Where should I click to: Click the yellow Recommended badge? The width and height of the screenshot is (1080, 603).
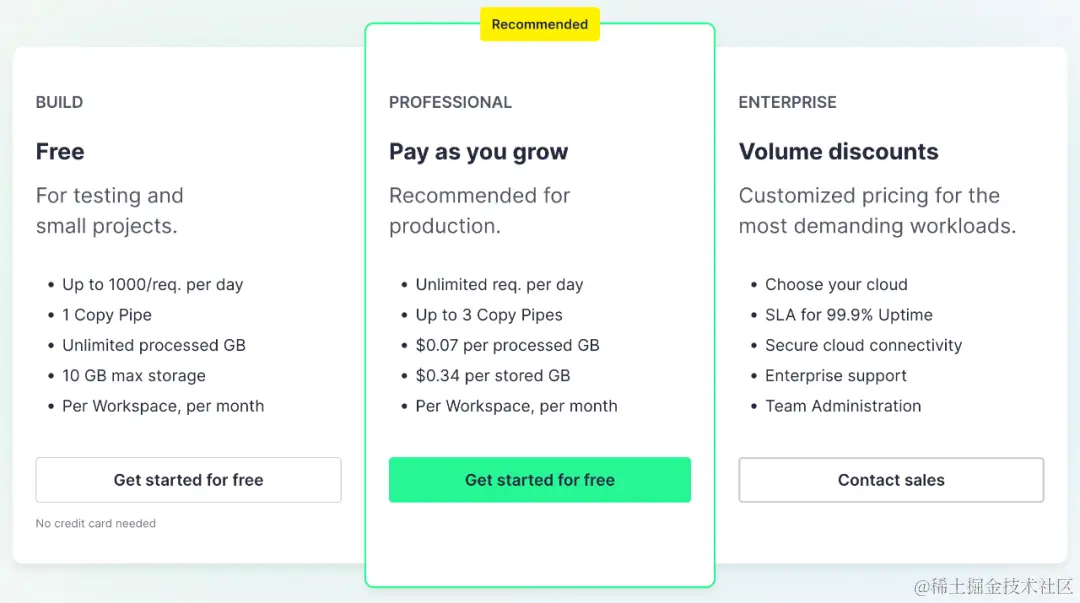tap(540, 25)
